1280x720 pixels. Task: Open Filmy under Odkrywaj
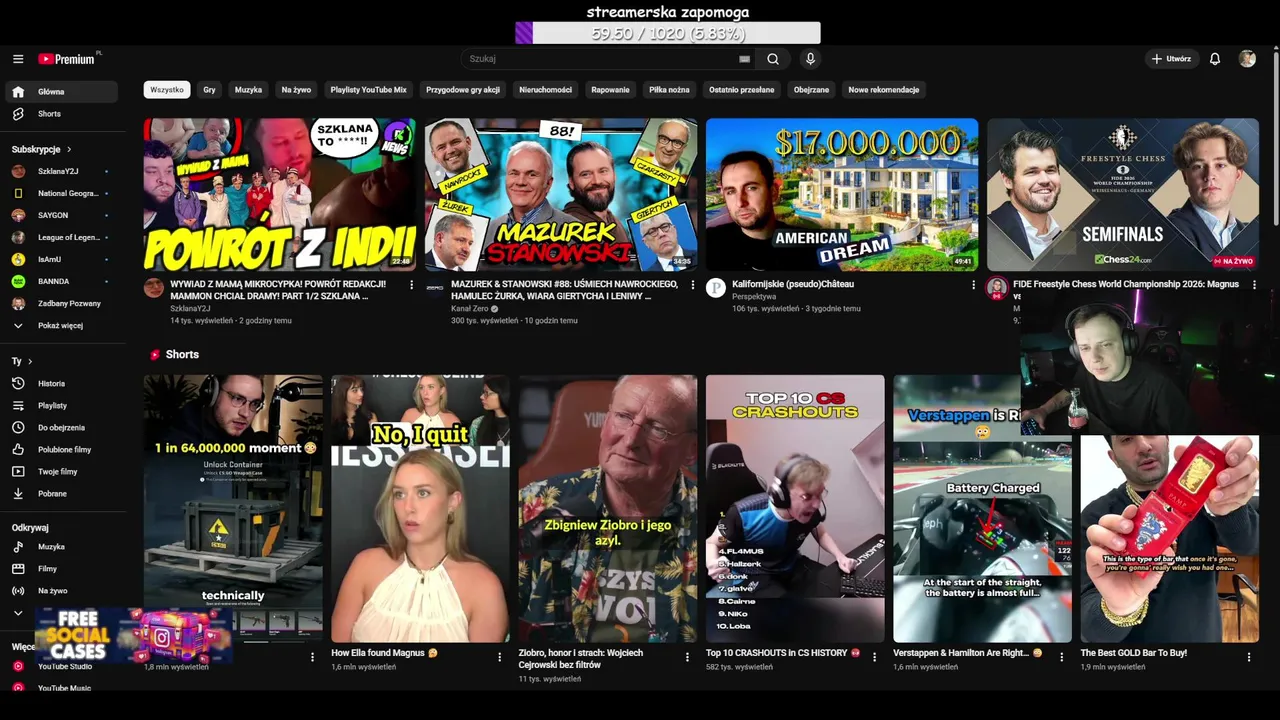(x=61, y=569)
